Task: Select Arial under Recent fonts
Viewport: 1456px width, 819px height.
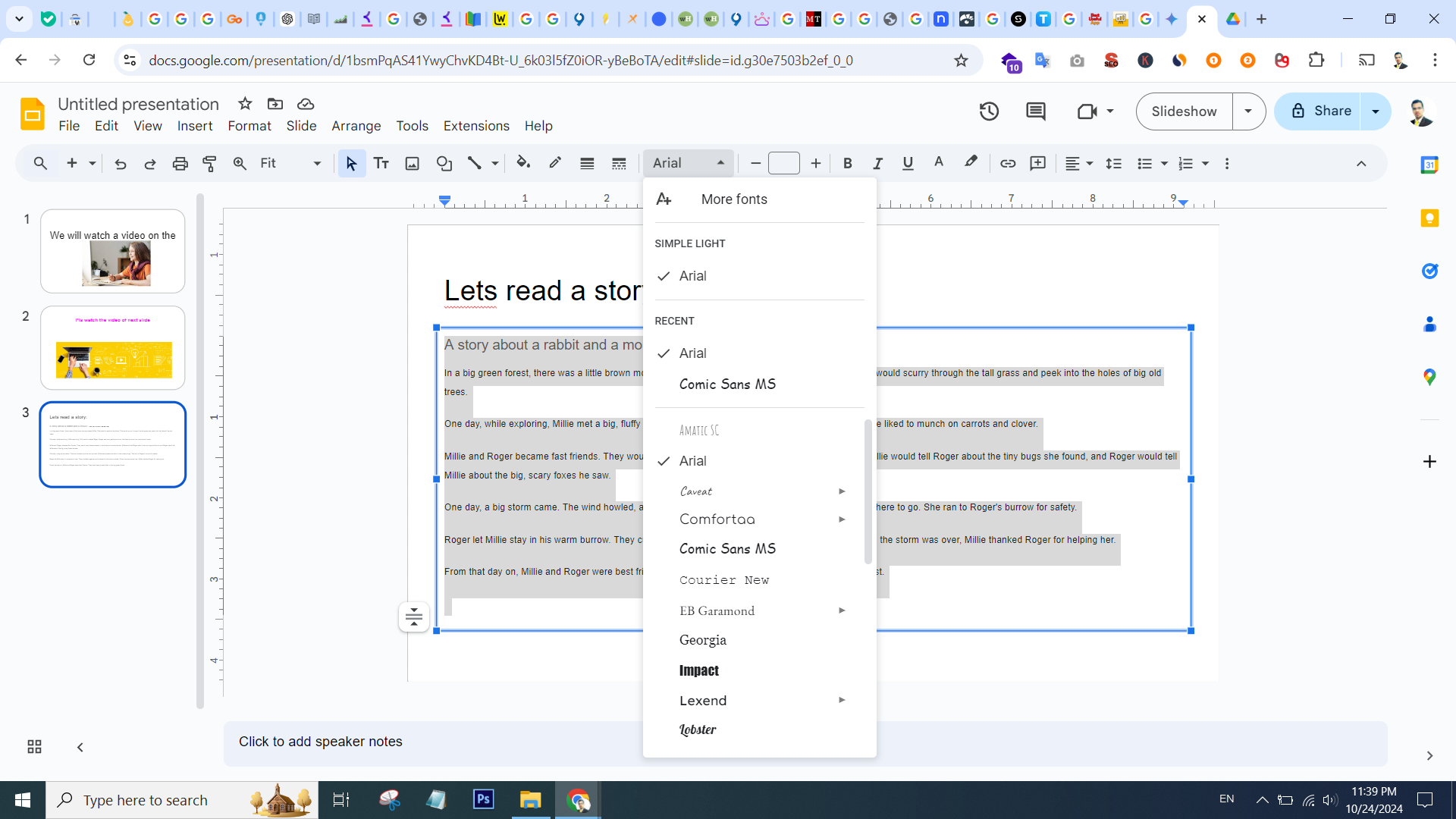Action: click(759, 353)
